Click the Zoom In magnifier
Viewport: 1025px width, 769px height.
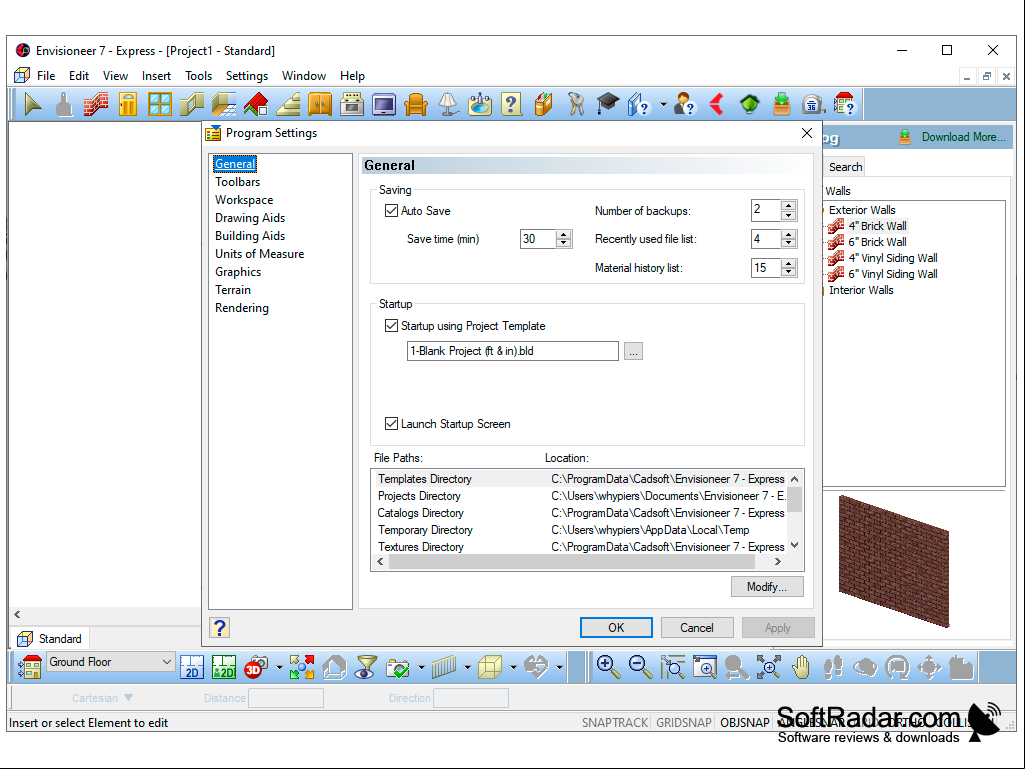click(609, 667)
